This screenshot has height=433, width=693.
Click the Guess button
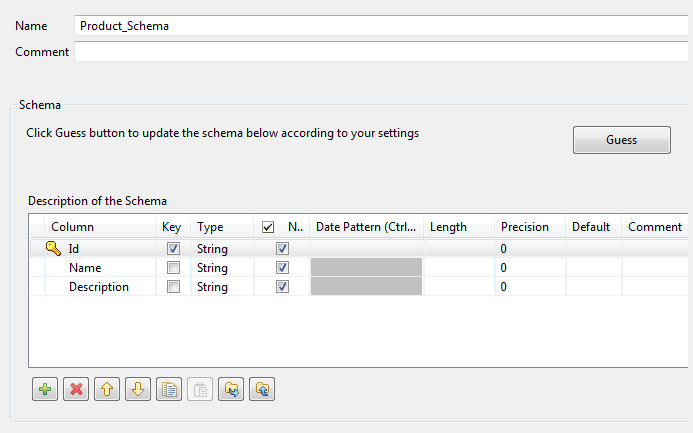[621, 140]
